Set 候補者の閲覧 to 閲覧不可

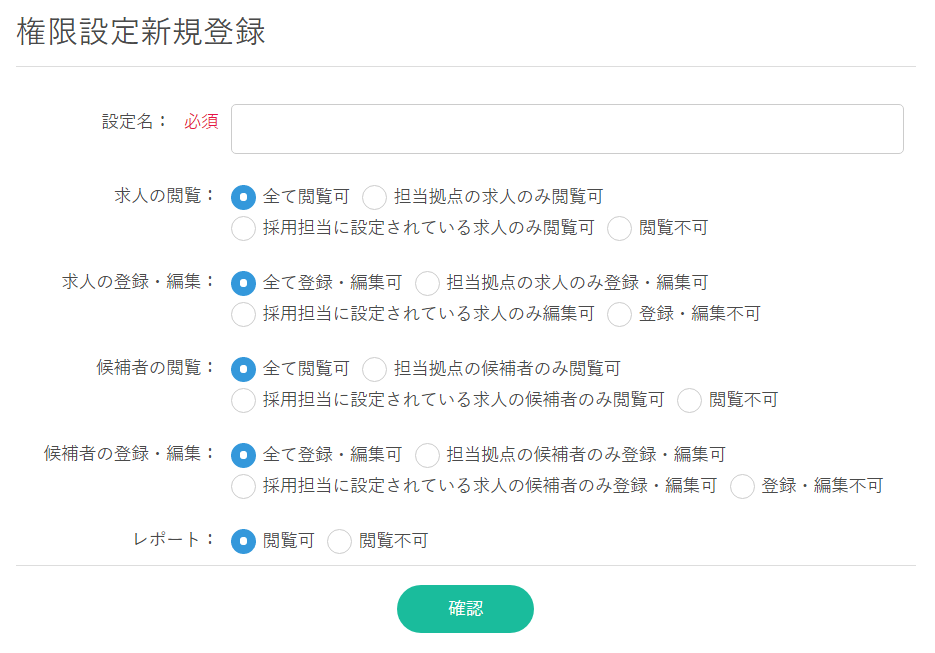(690, 400)
